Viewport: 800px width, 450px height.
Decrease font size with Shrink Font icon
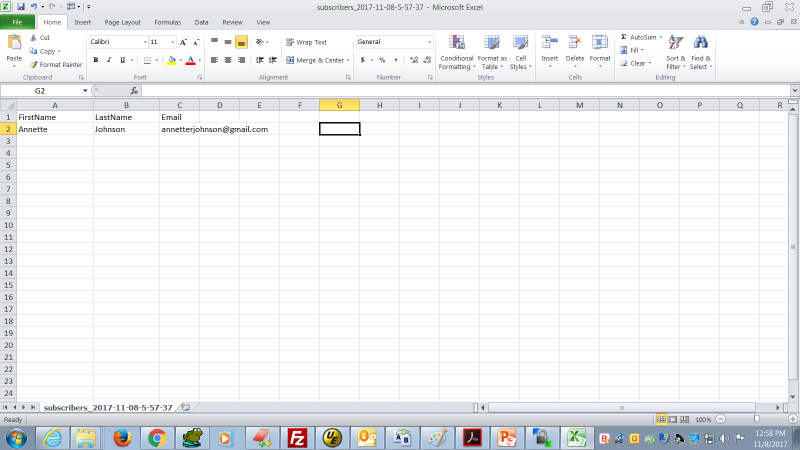click(196, 42)
